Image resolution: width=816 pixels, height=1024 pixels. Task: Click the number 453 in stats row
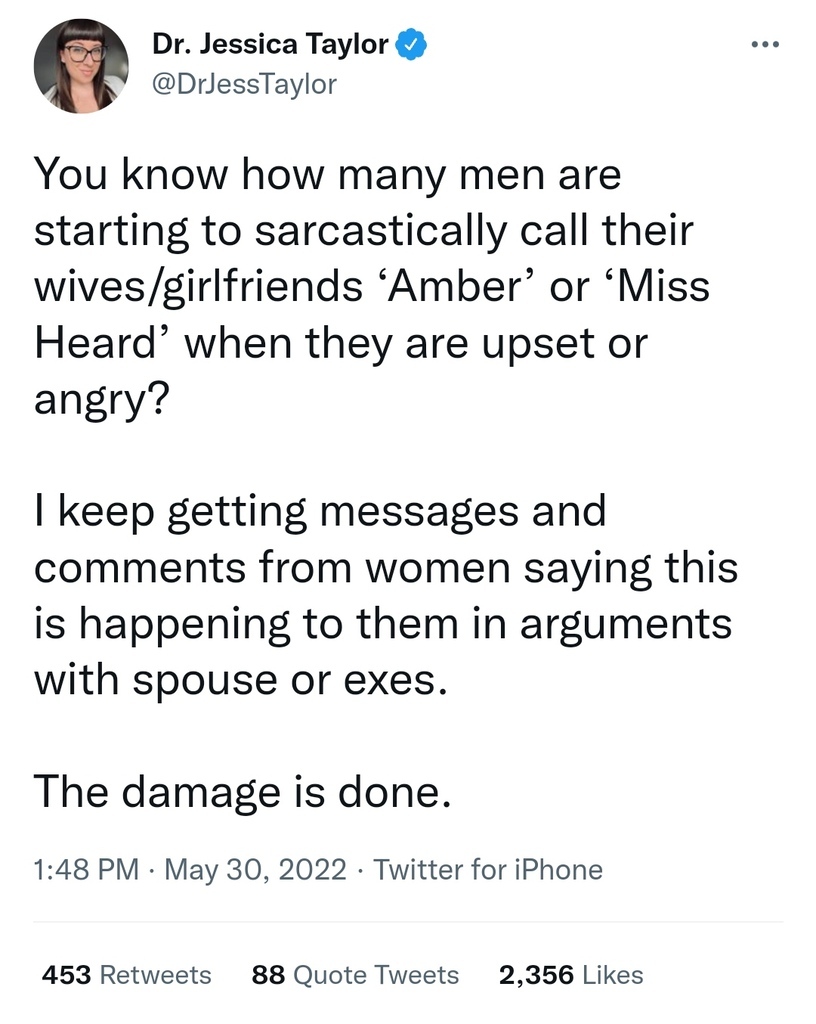(x=66, y=975)
